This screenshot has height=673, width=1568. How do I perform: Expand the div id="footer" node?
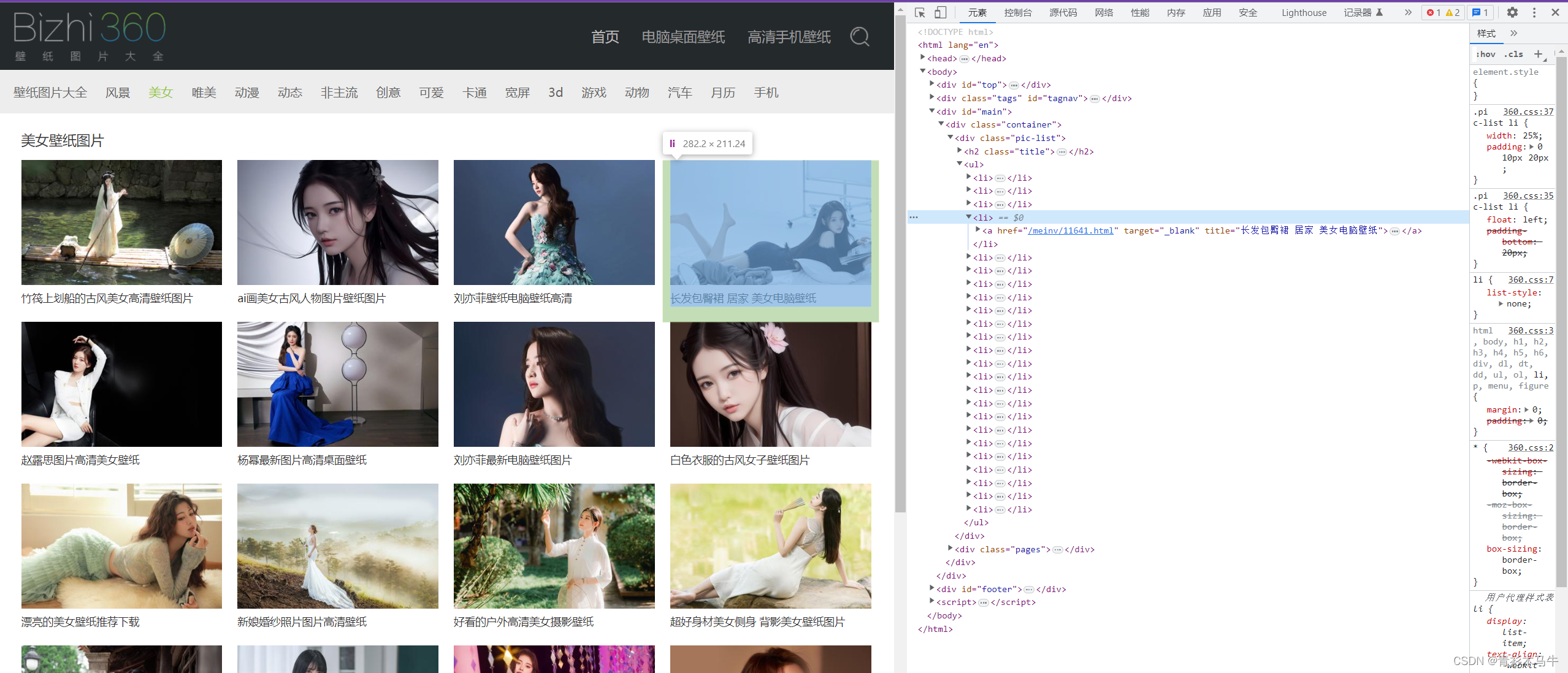coord(931,588)
